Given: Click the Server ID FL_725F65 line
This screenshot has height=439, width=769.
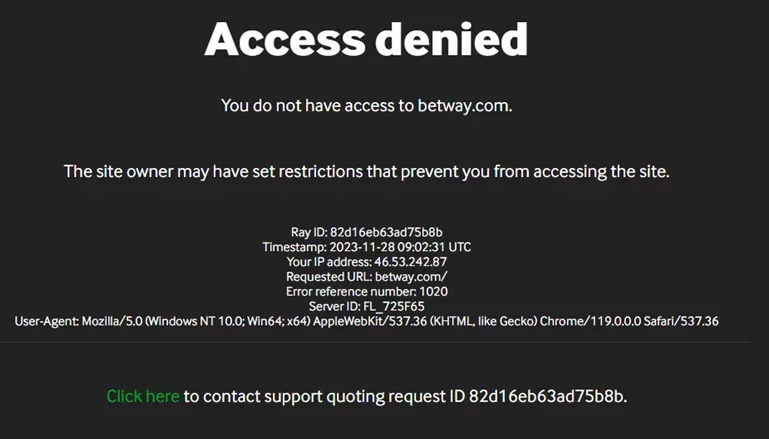Looking at the screenshot, I should (x=366, y=307).
